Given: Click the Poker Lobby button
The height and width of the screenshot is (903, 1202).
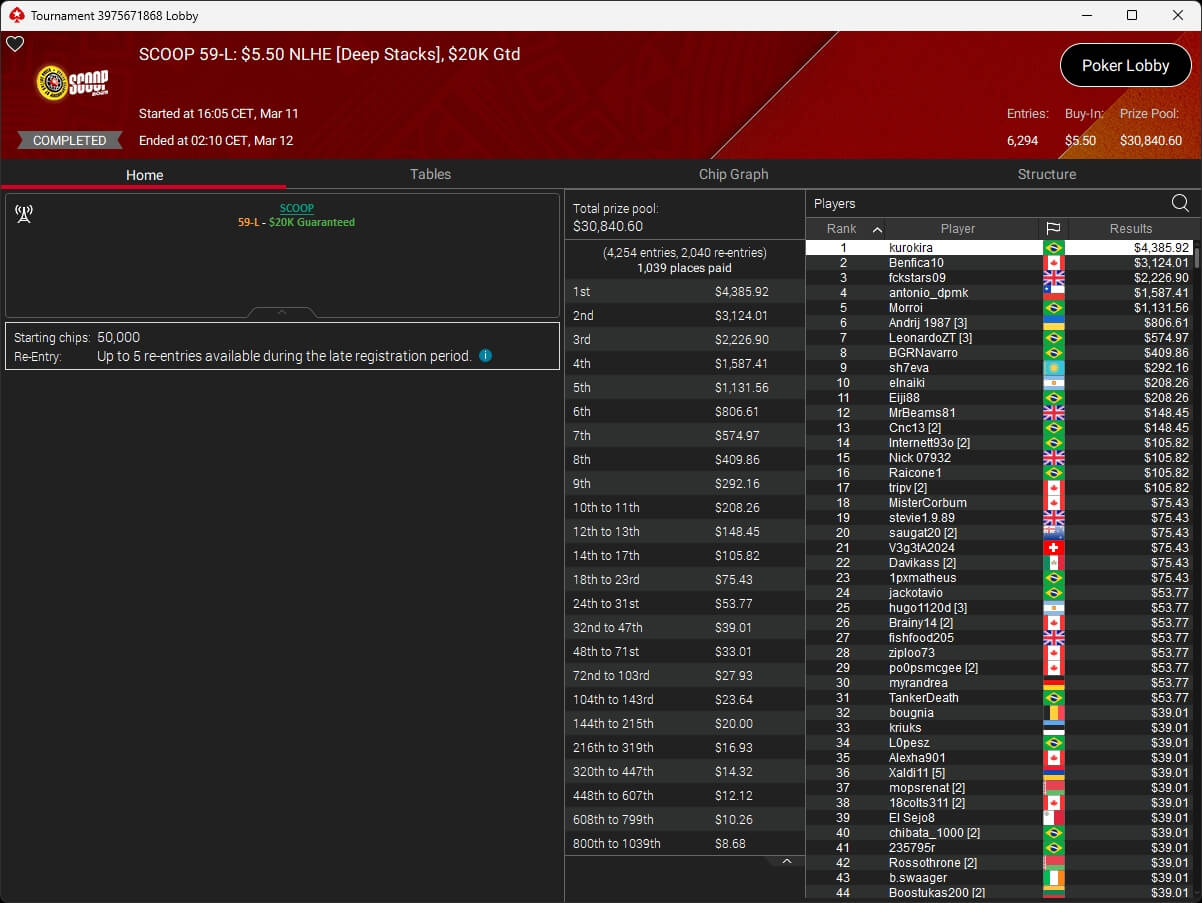Looking at the screenshot, I should [x=1125, y=66].
